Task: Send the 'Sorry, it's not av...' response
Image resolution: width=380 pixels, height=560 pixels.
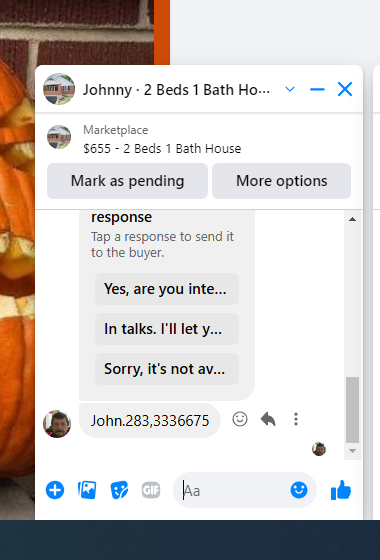Action: (x=167, y=369)
